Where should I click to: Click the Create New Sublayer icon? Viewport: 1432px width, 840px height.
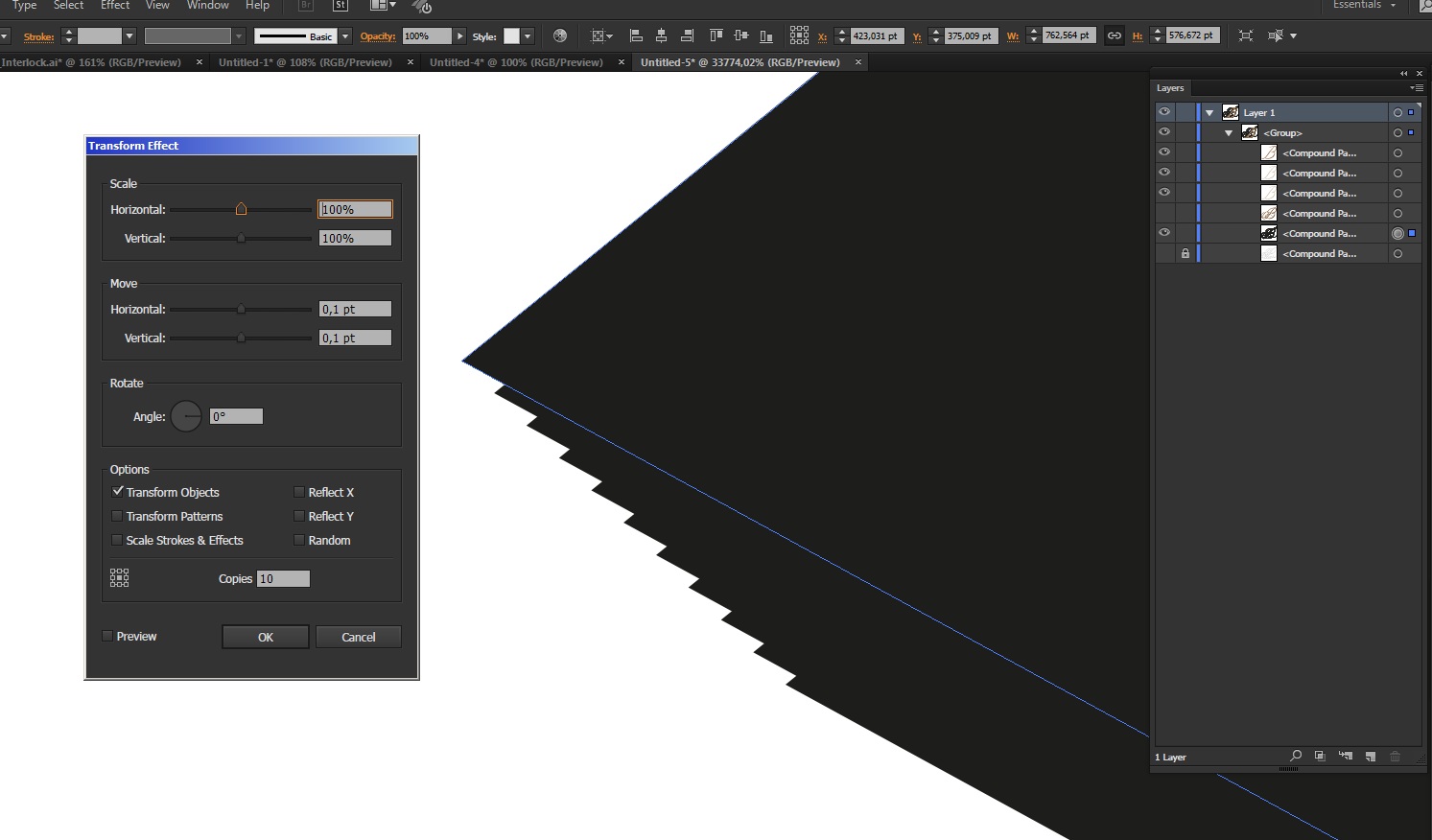point(1345,757)
